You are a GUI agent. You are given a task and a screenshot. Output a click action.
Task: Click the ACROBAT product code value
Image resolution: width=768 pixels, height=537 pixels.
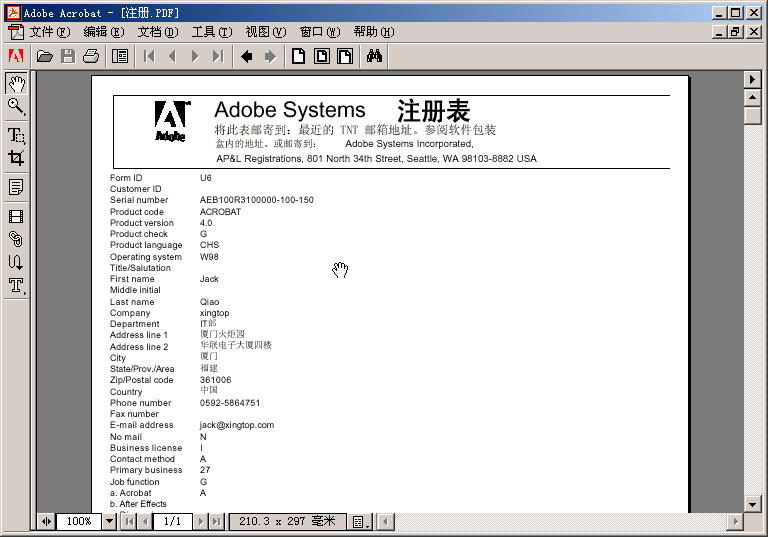(220, 212)
